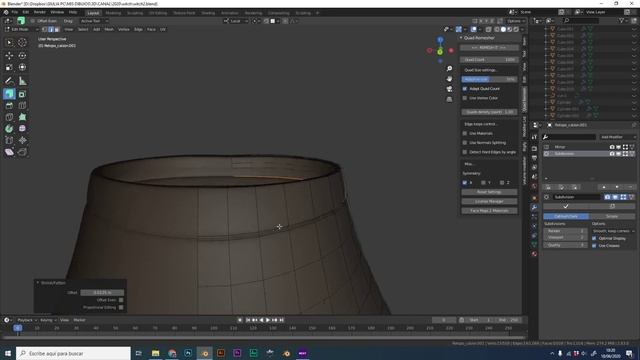This screenshot has height=360, width=640.
Task: Open the Edit Mode dropdown
Action: tap(21, 29)
